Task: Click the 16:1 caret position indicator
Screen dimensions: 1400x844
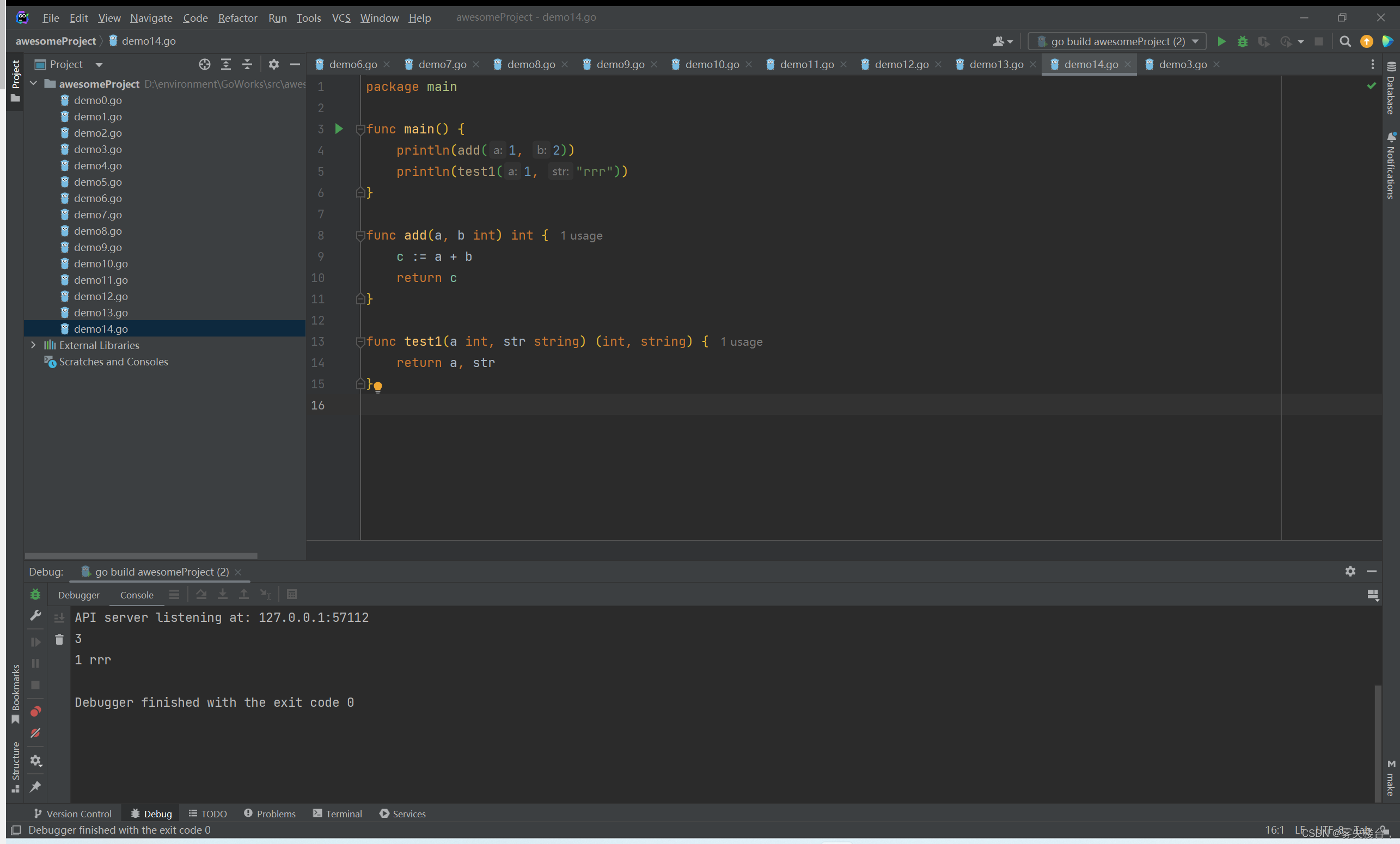Action: (x=1274, y=829)
